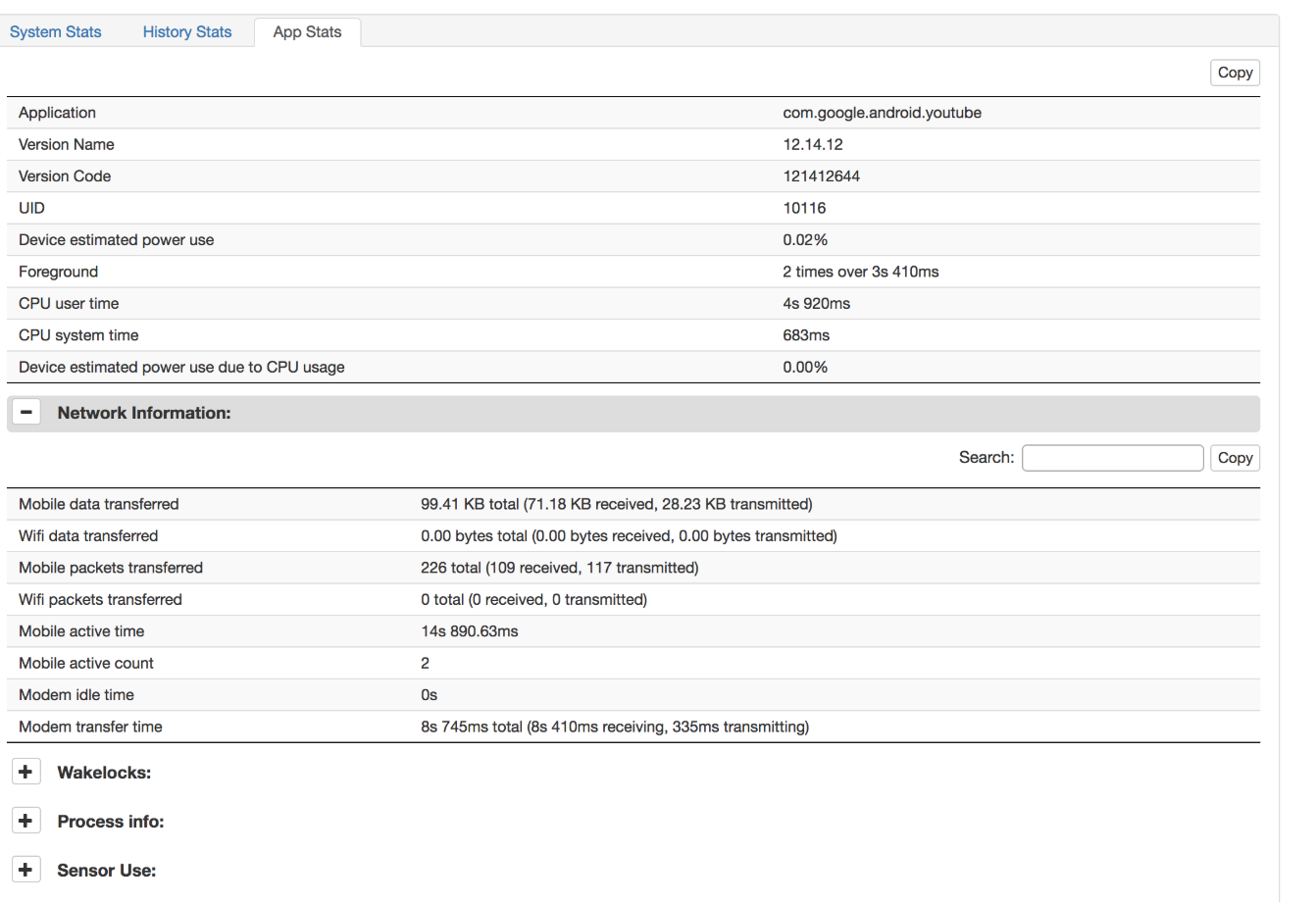Switch to the System Stats tab

(56, 31)
